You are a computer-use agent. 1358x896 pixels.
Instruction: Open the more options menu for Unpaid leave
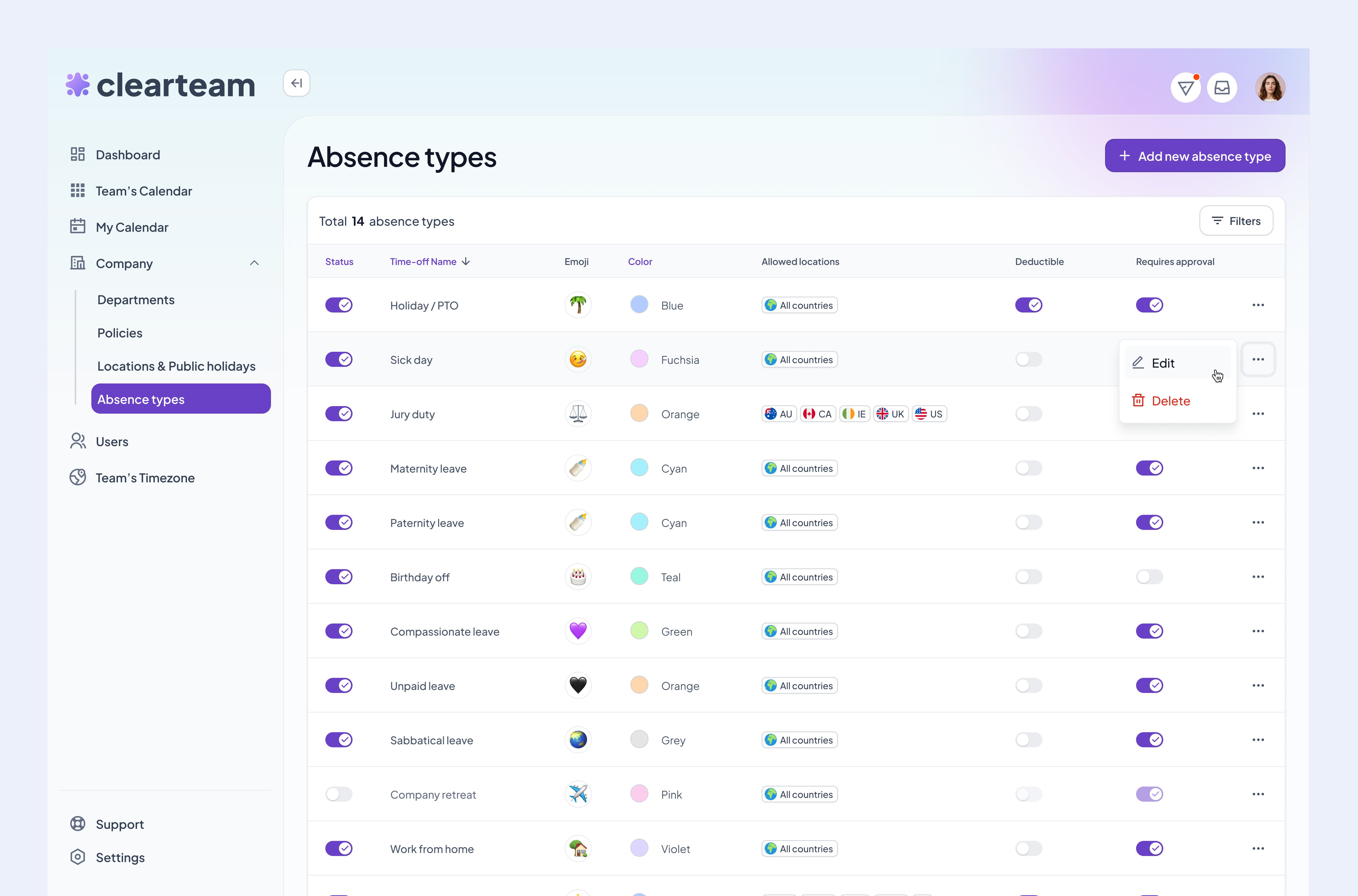point(1258,685)
